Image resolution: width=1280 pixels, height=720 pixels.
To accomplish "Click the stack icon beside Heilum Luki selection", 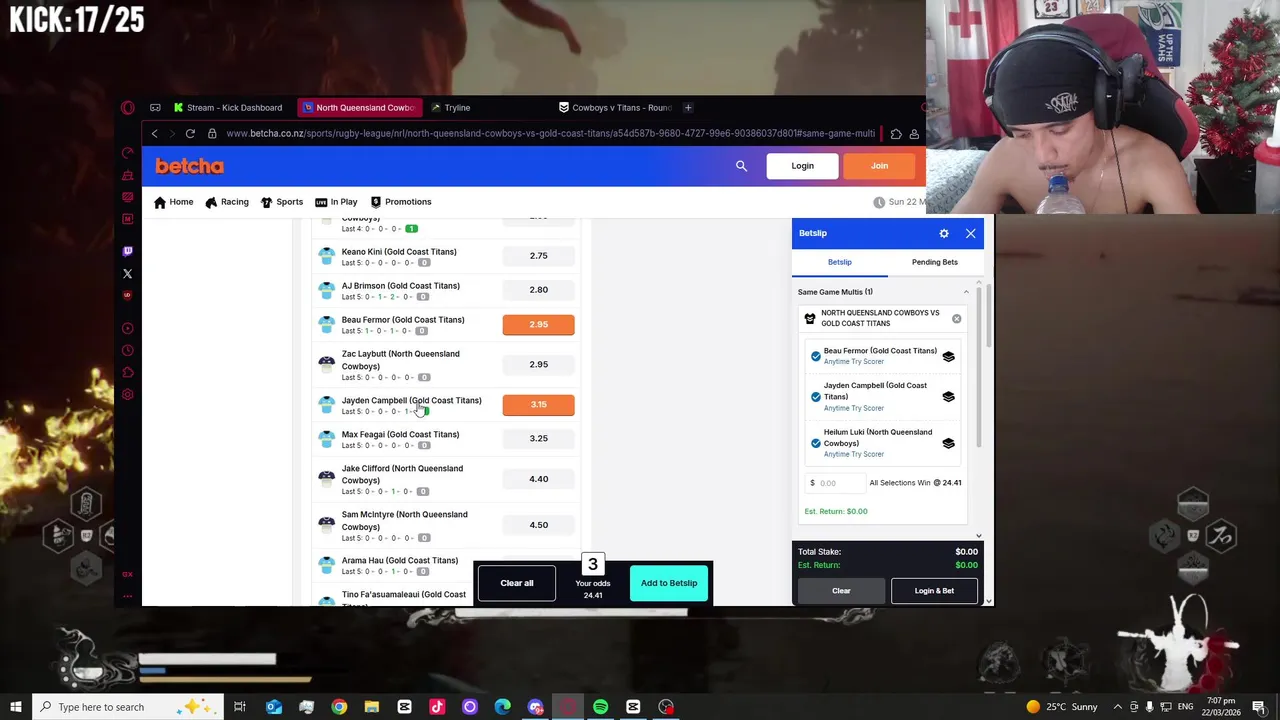I will (x=948, y=443).
